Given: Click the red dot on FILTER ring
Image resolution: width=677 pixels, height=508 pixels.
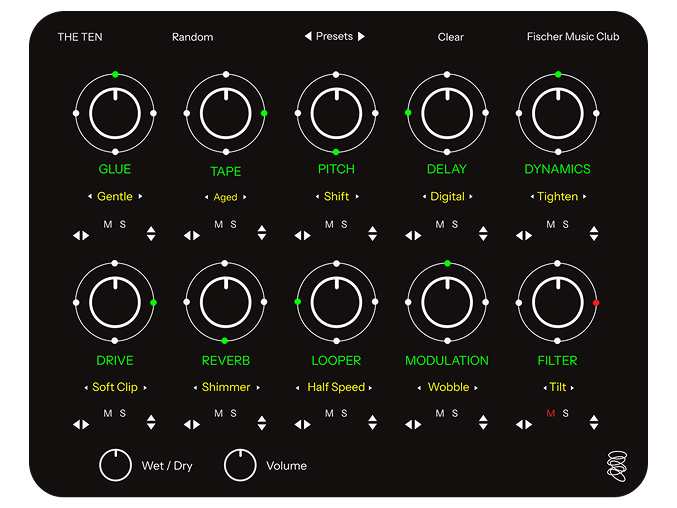Looking at the screenshot, I should pyautogui.click(x=596, y=303).
